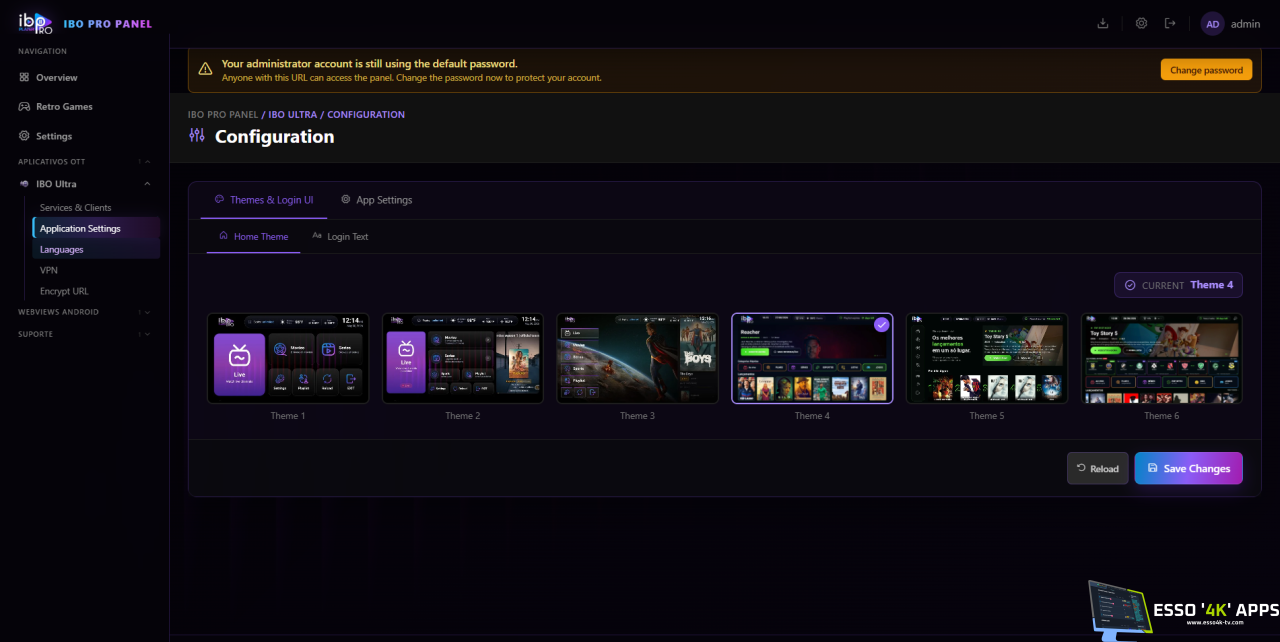Open Languages in the sidebar
The width and height of the screenshot is (1280, 642).
click(96, 249)
